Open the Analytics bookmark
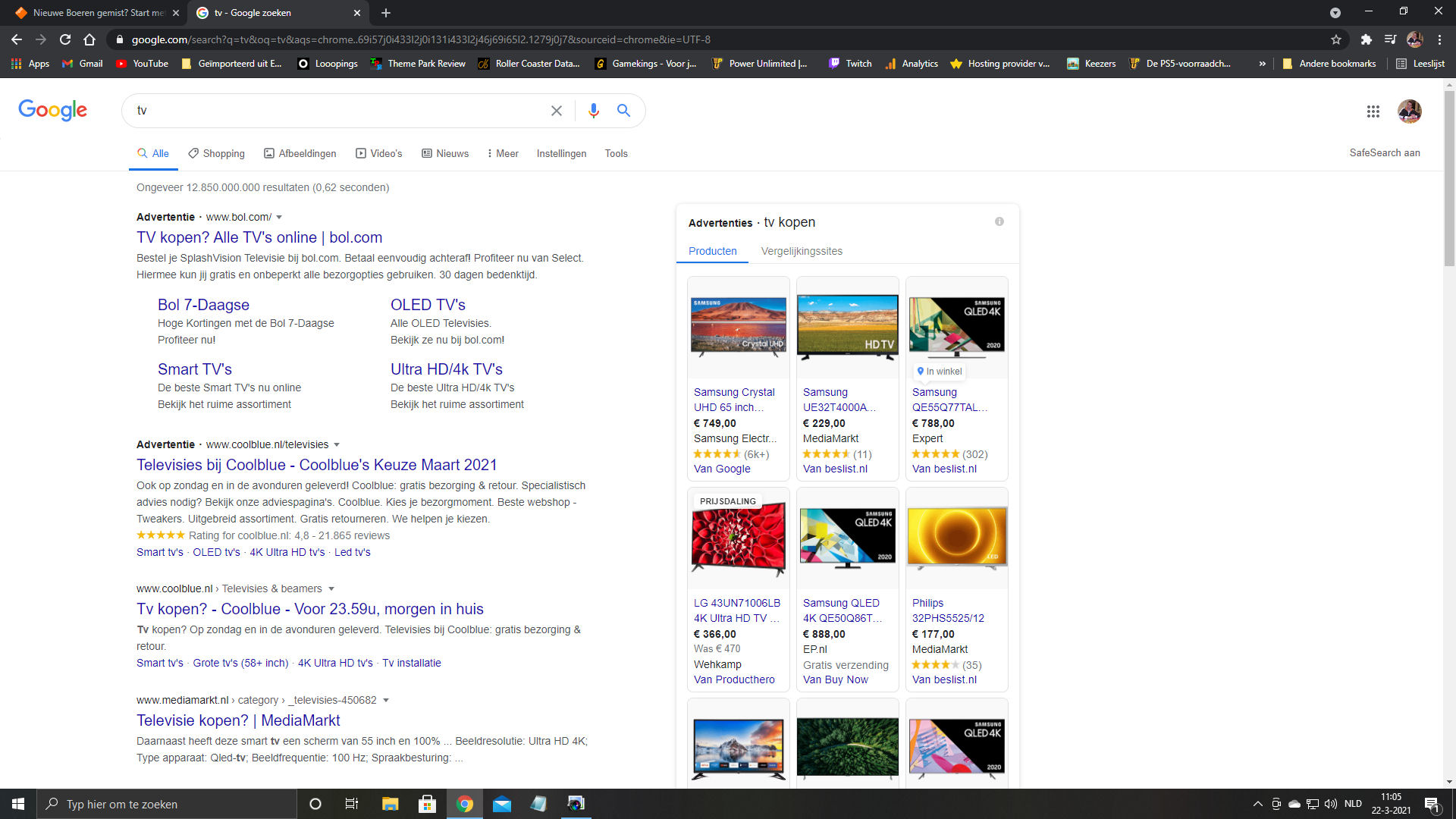Image resolution: width=1456 pixels, height=819 pixels. [912, 64]
